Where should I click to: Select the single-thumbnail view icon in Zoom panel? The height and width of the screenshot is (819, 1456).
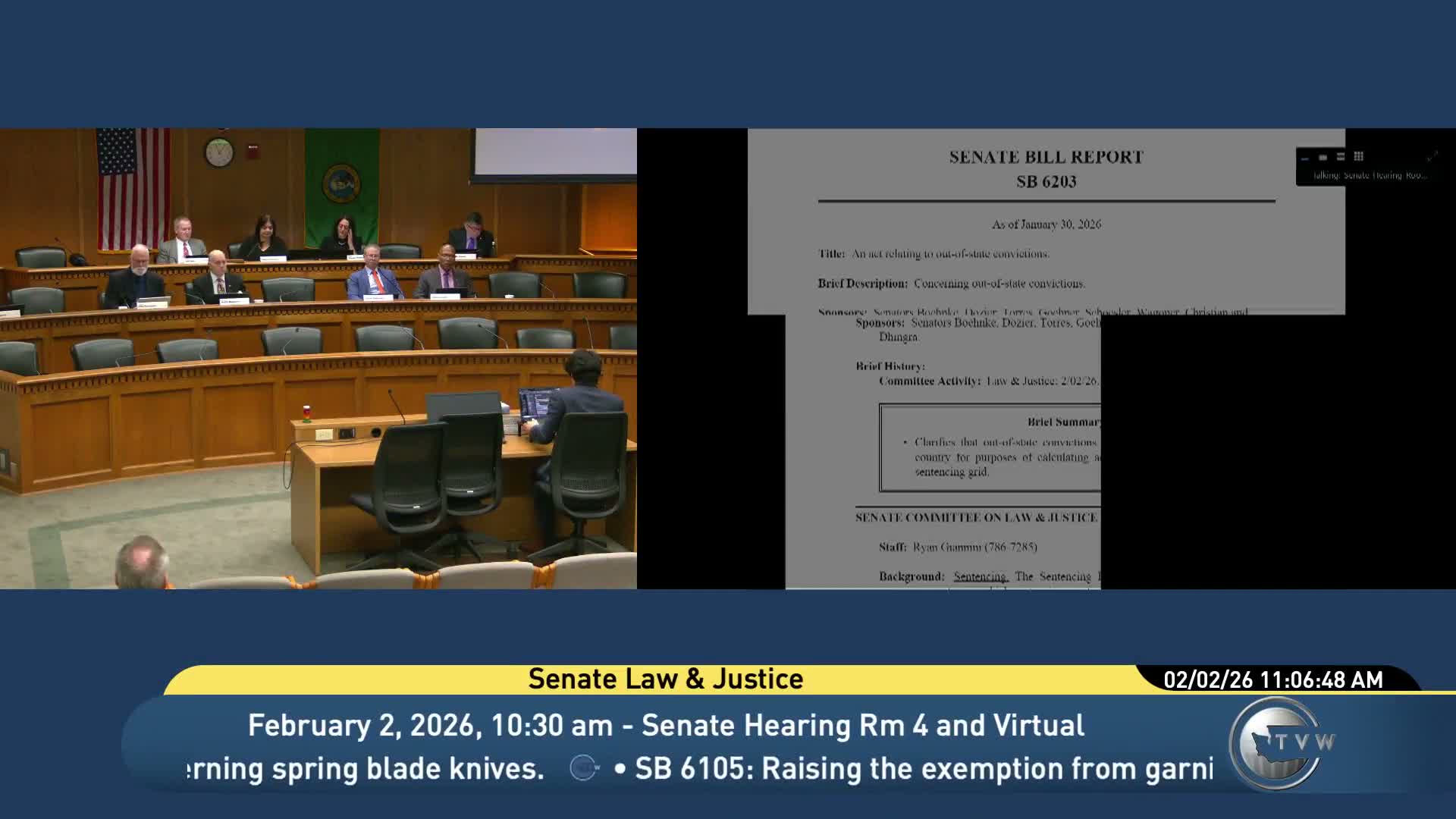coord(1323,157)
